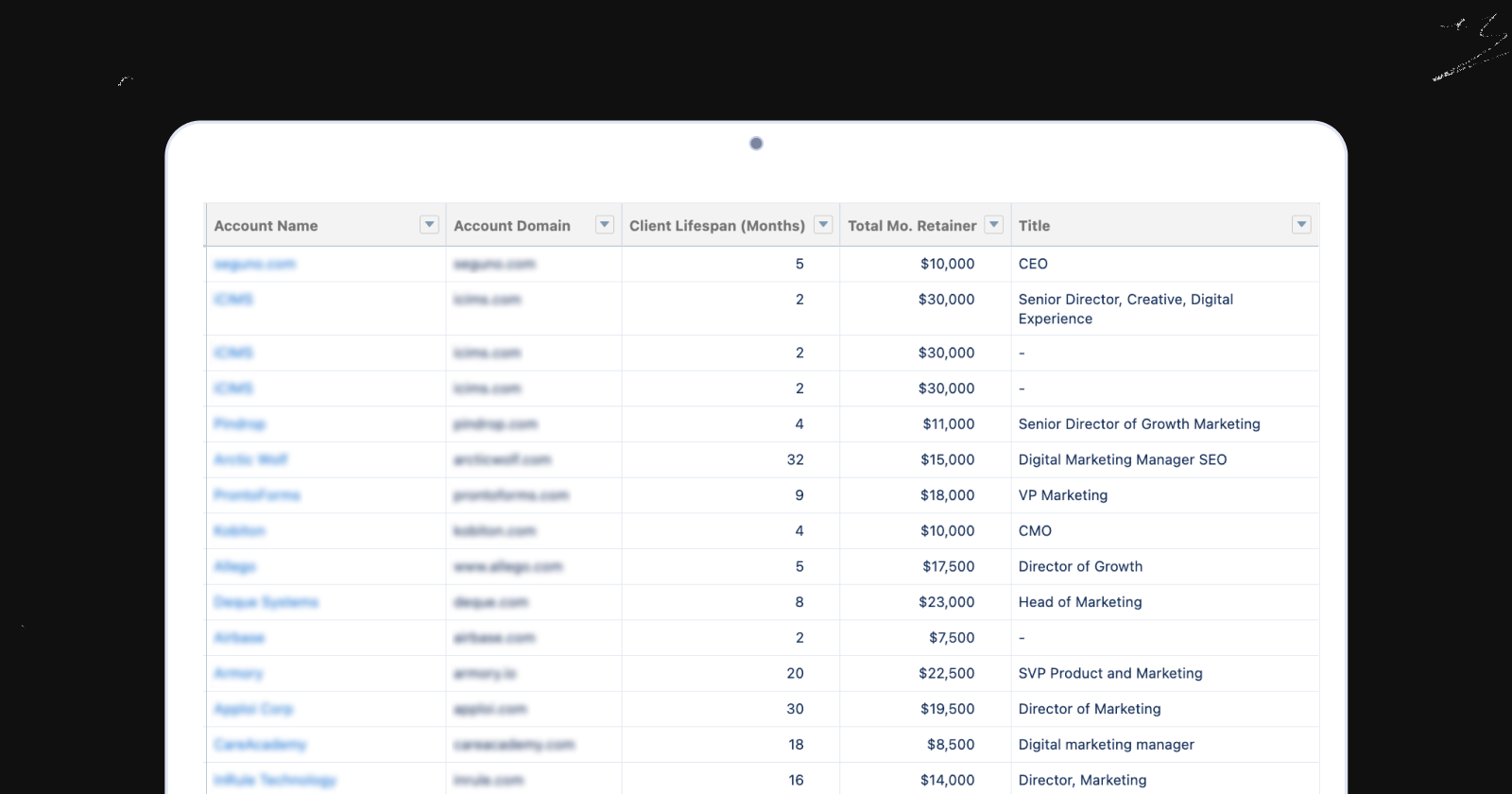Select the $17,500 retainer value
The height and width of the screenshot is (794, 1512).
(949, 566)
